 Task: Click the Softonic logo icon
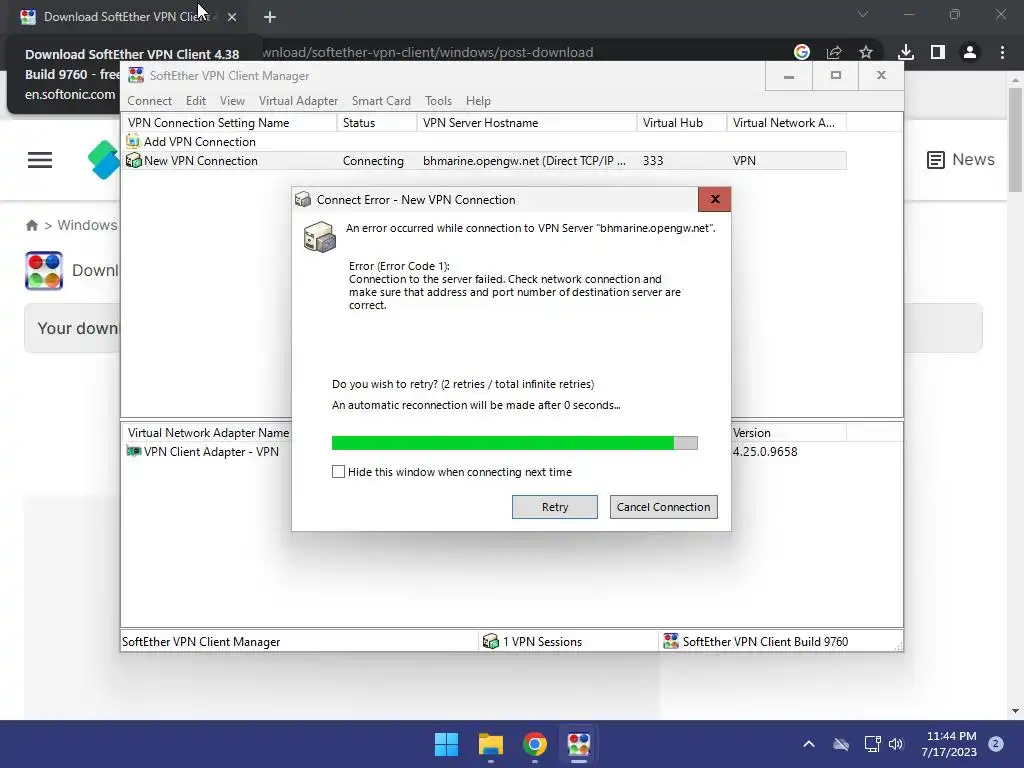104,160
